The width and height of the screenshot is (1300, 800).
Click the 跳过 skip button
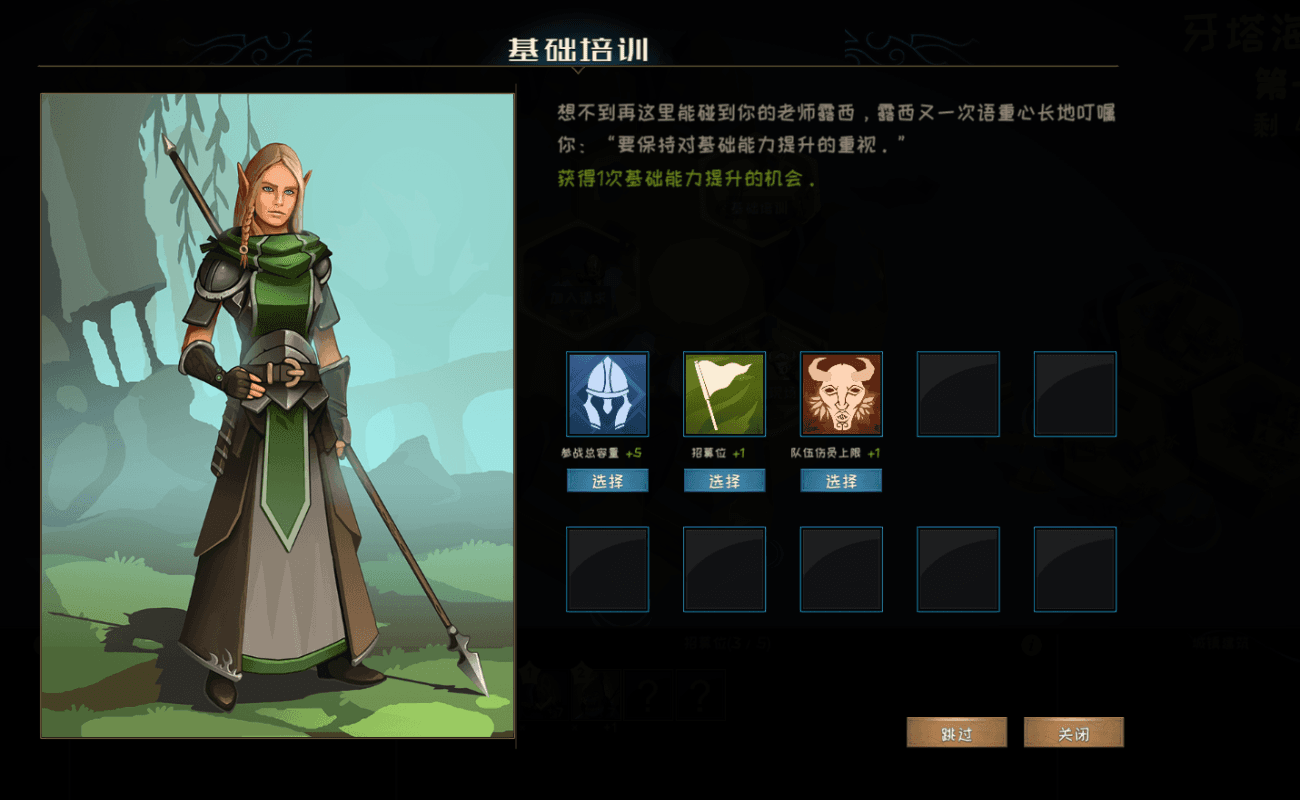(x=957, y=733)
